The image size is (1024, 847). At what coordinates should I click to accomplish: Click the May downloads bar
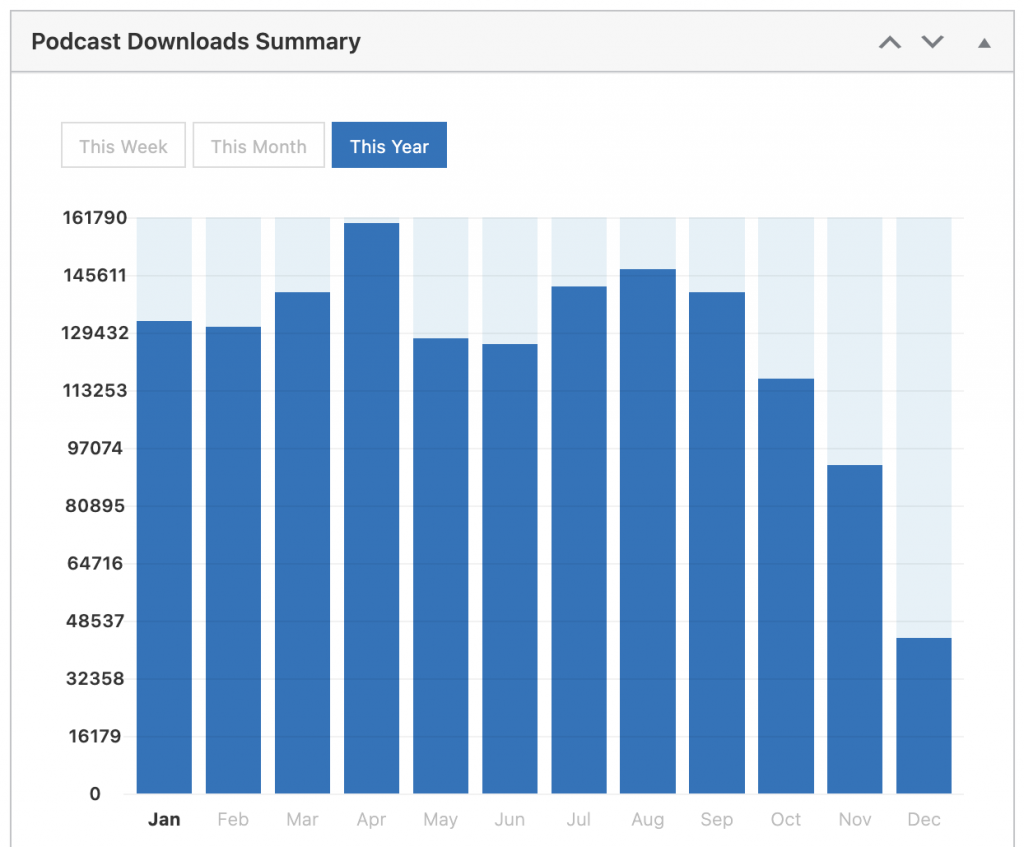coord(440,566)
